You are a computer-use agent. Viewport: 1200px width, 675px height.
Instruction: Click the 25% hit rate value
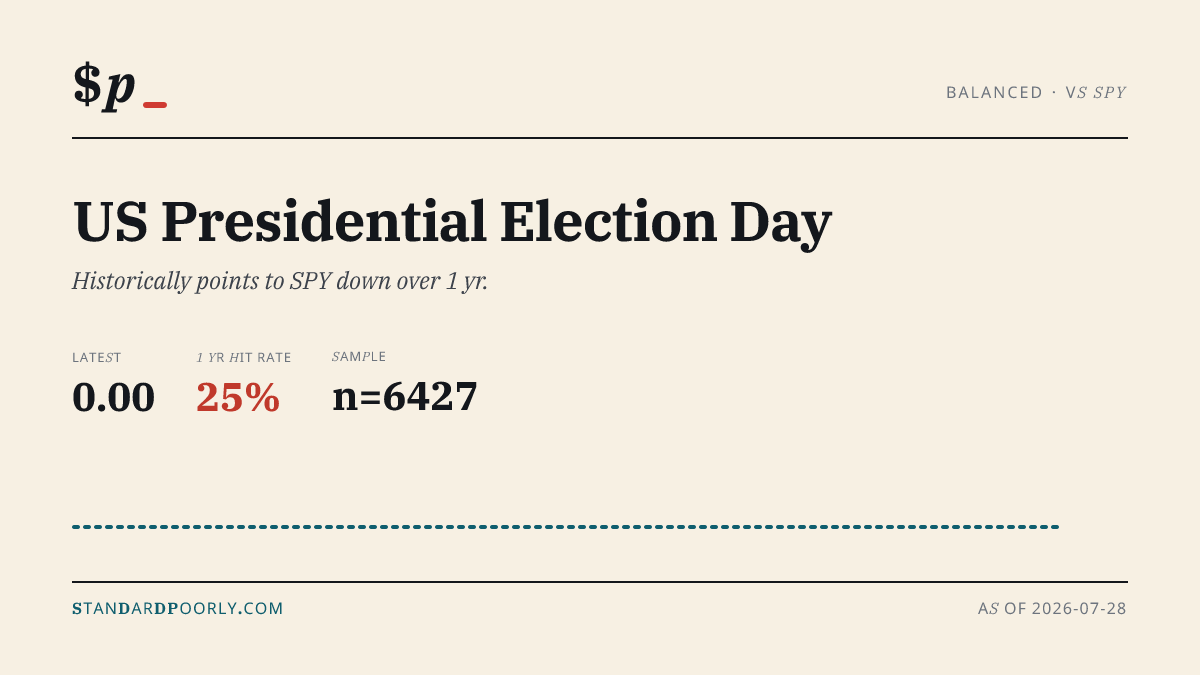tap(238, 397)
